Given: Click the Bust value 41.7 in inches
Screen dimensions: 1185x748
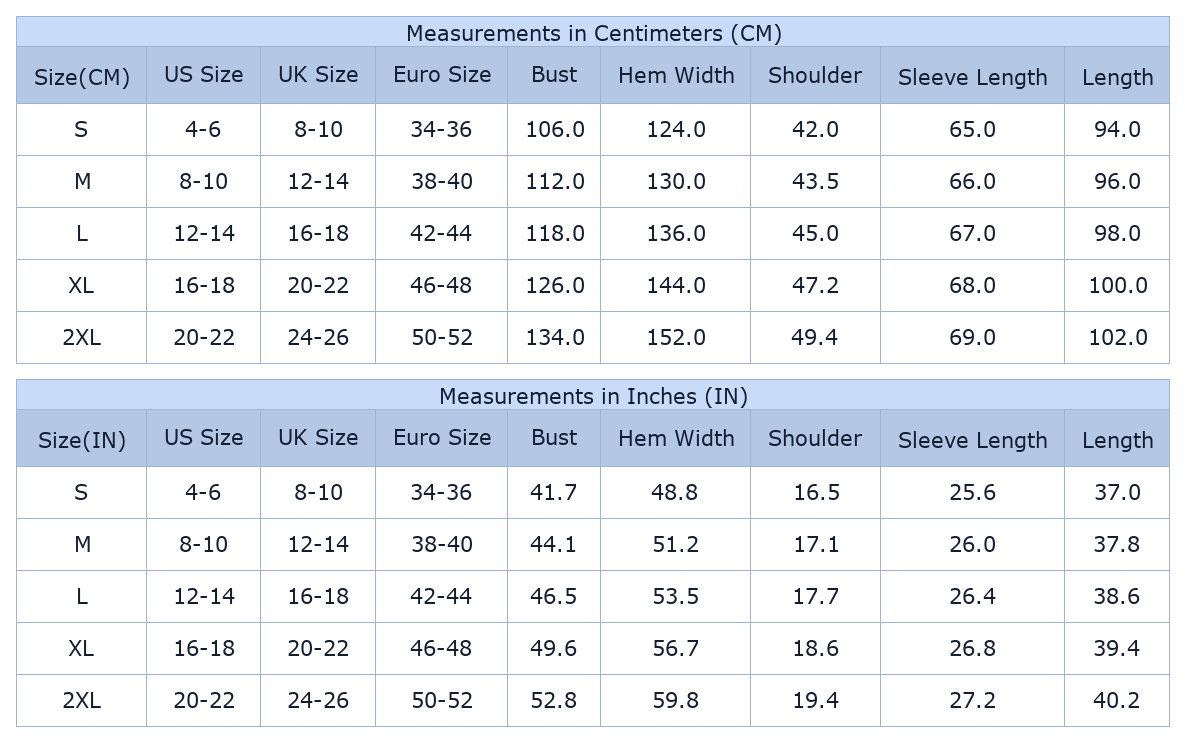Looking at the screenshot, I should click(x=553, y=492).
